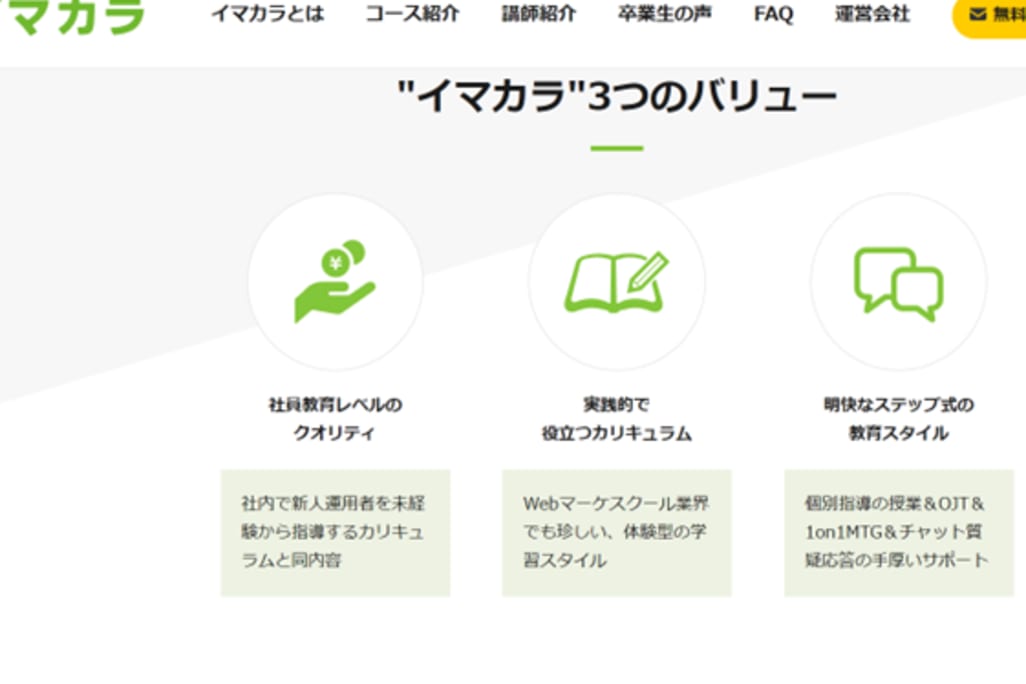Open the イマカラとは menu item

tap(267, 15)
